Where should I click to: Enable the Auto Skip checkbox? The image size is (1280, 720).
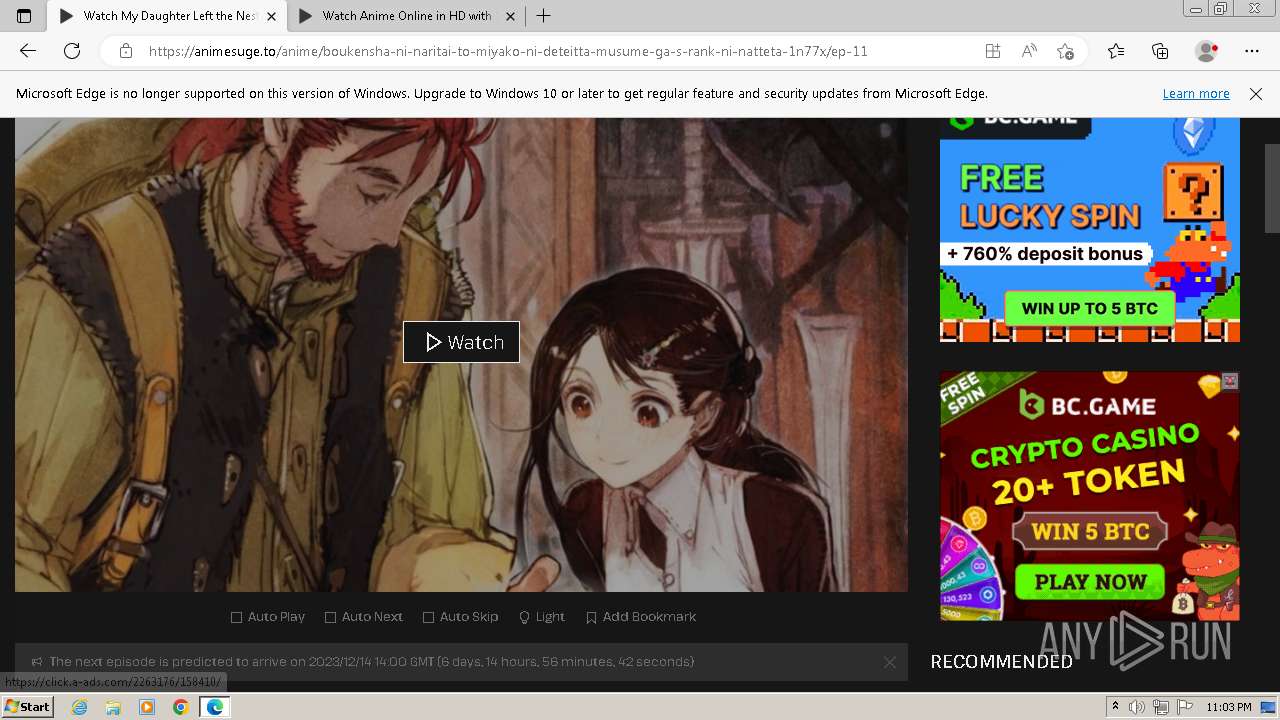tap(460, 617)
